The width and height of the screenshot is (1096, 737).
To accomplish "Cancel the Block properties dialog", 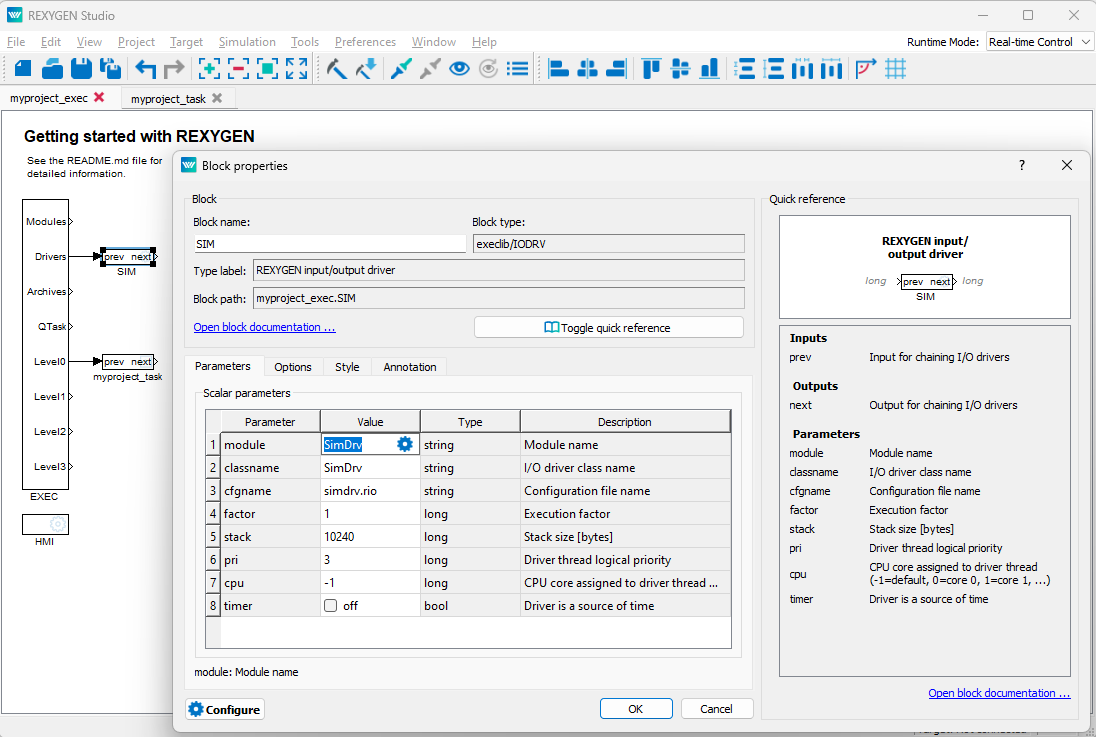I will tap(717, 708).
